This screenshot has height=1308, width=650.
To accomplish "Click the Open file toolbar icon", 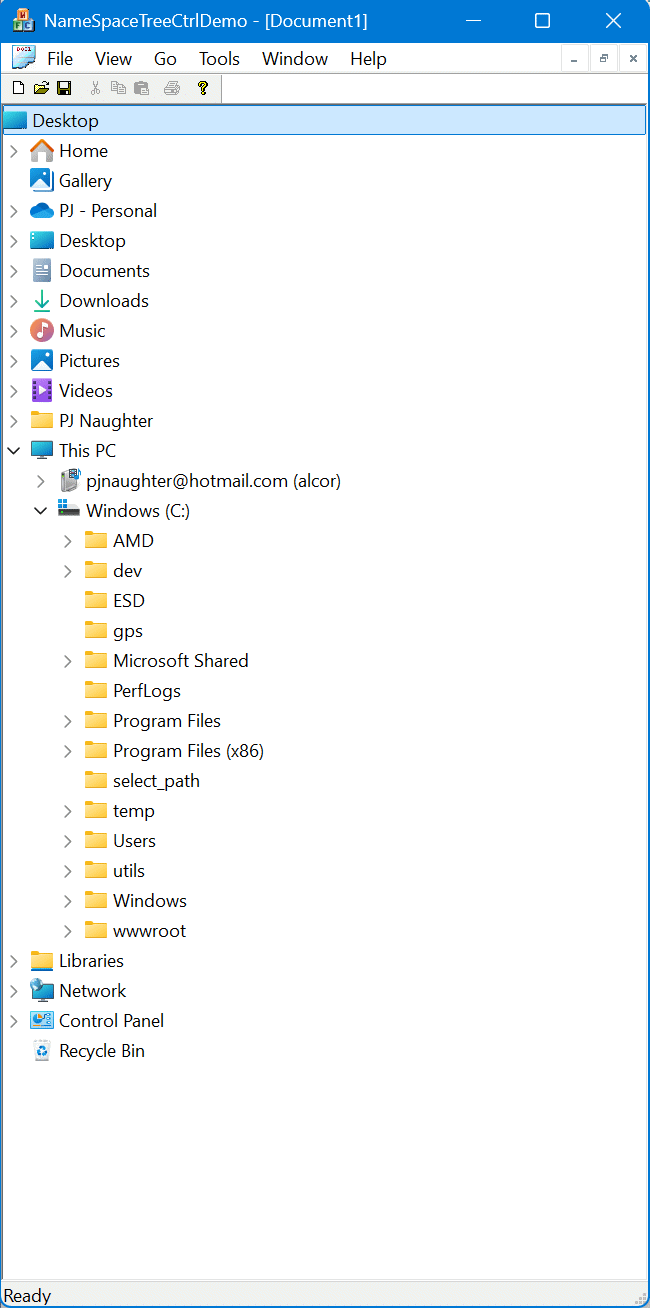I will 41,88.
